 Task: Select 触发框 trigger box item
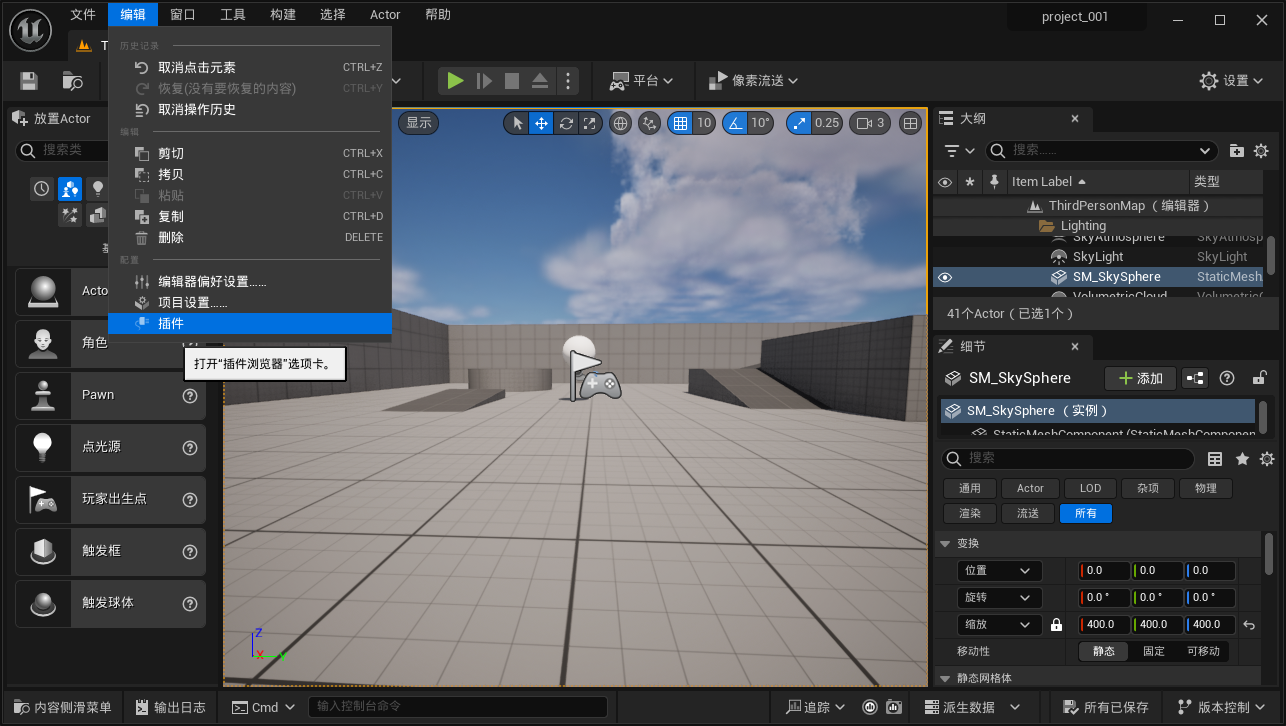[x=111, y=551]
